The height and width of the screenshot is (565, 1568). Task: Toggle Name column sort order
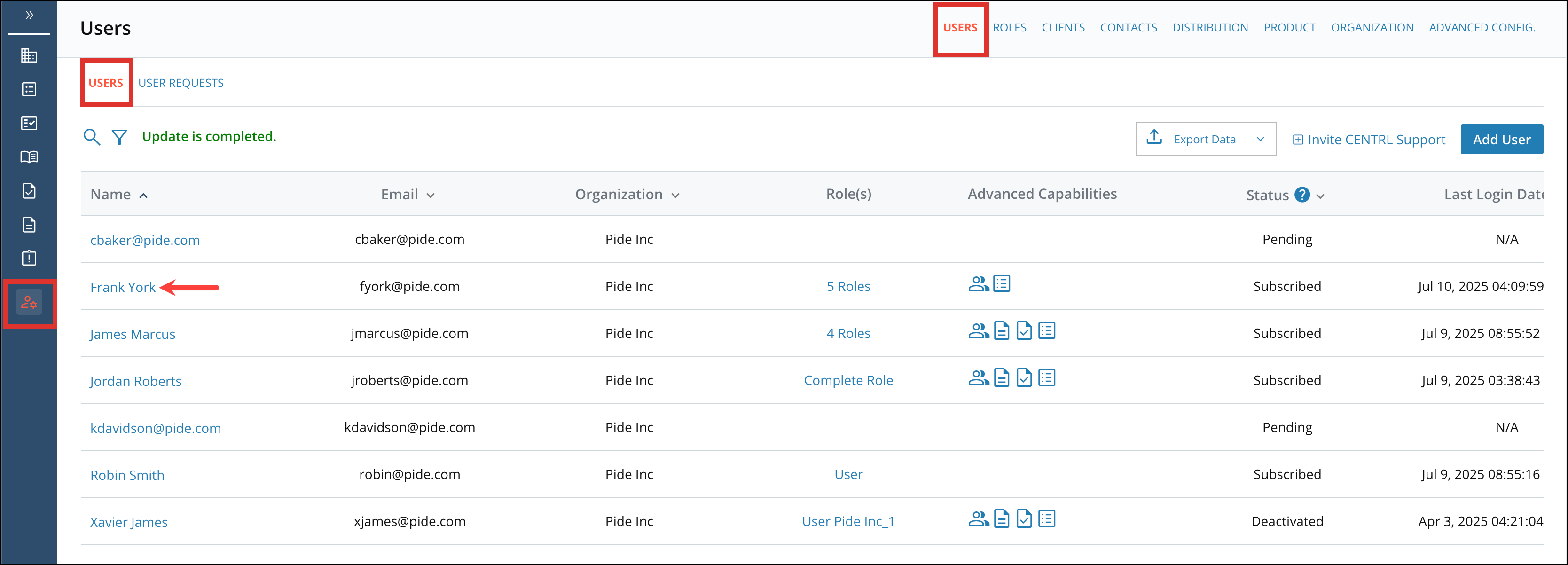click(143, 196)
